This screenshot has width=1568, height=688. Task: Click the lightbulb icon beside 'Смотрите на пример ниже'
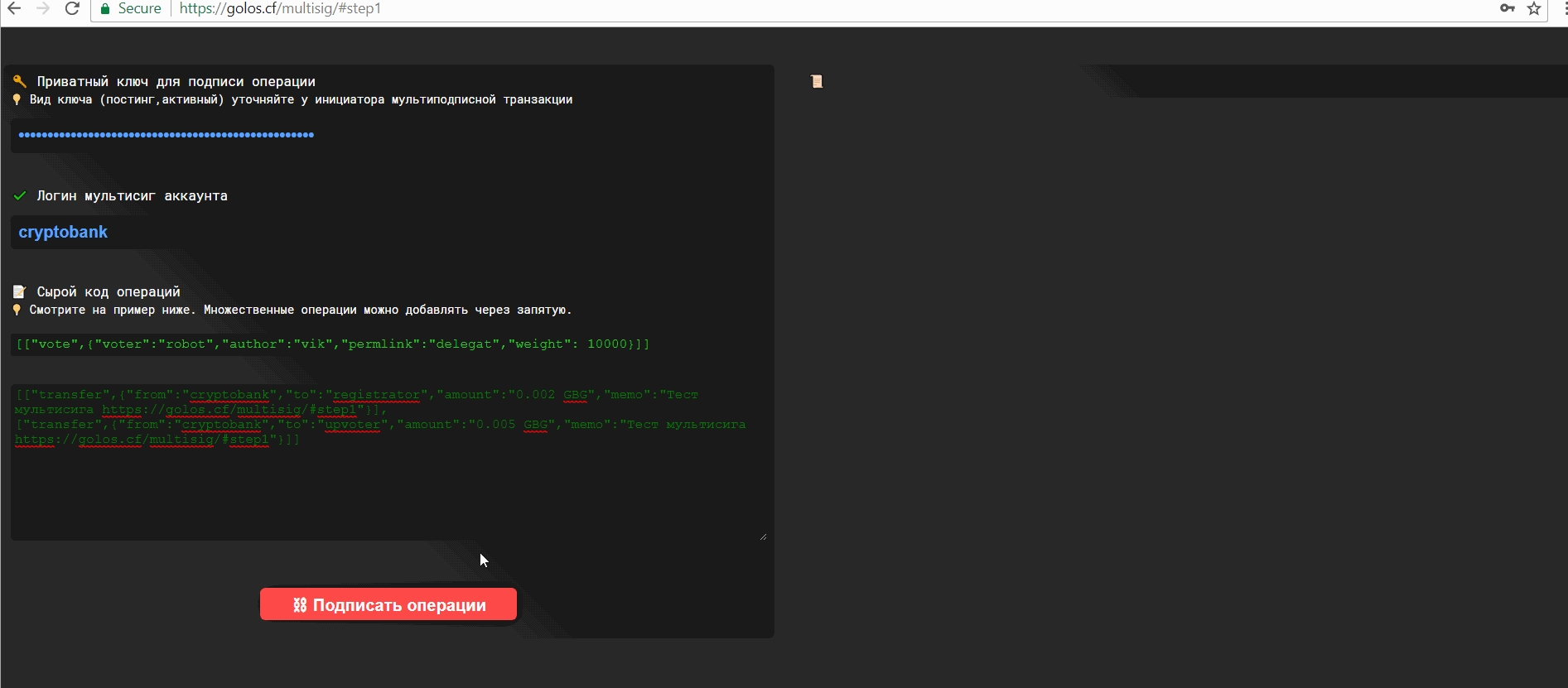[x=17, y=310]
